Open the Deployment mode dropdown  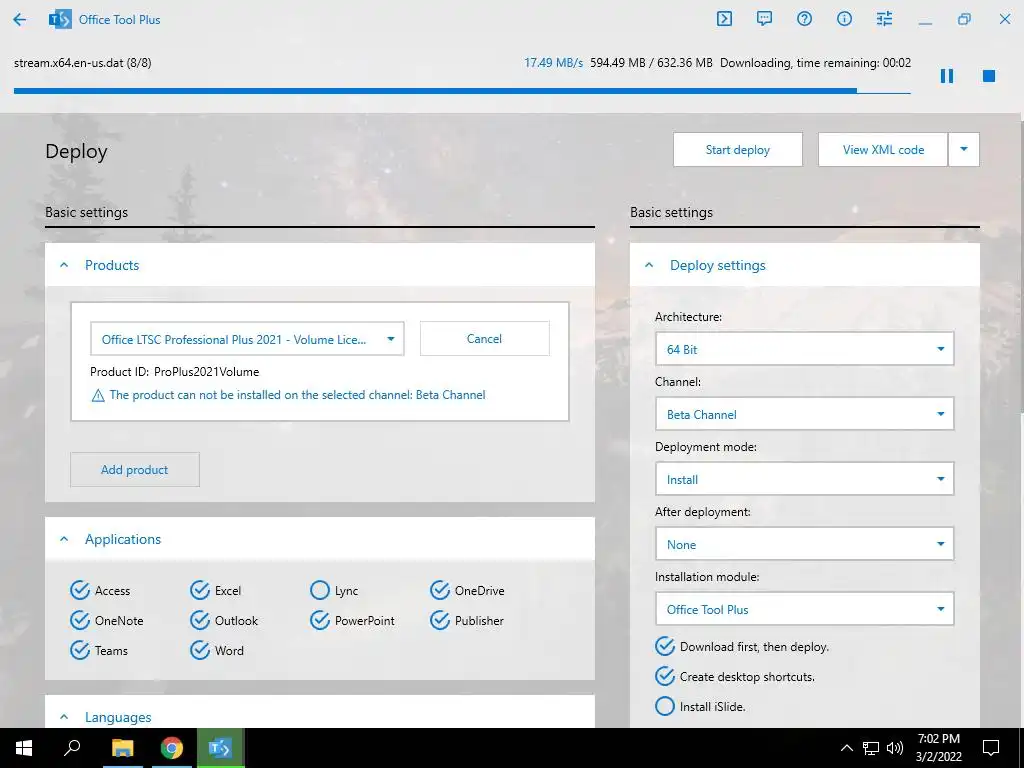click(804, 479)
